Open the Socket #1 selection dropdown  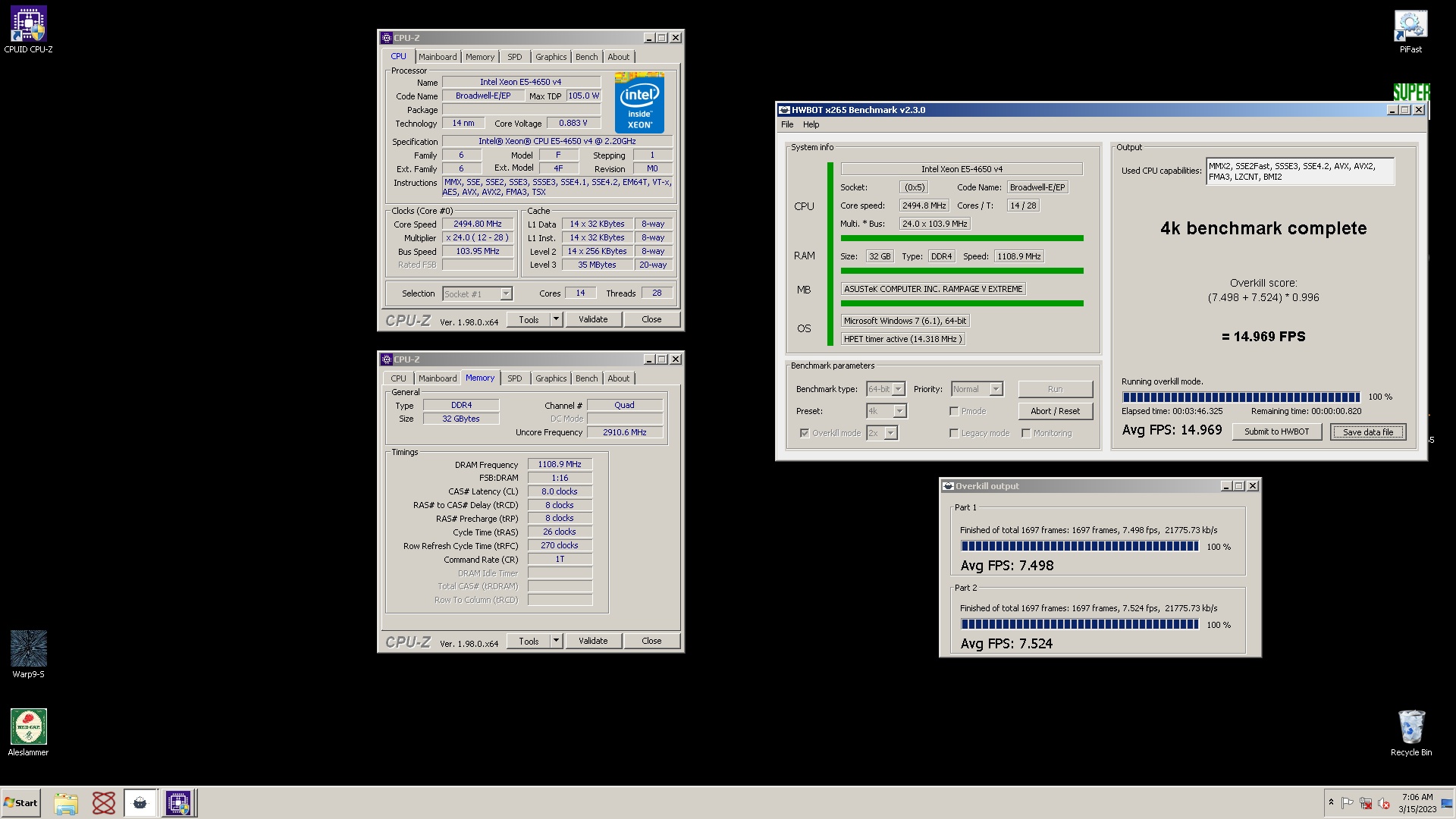point(506,294)
